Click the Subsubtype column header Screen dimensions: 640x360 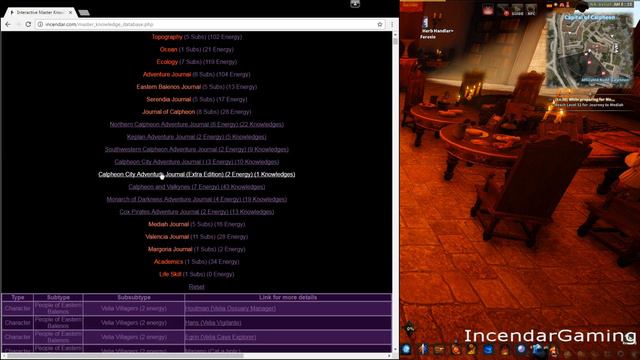[134, 298]
